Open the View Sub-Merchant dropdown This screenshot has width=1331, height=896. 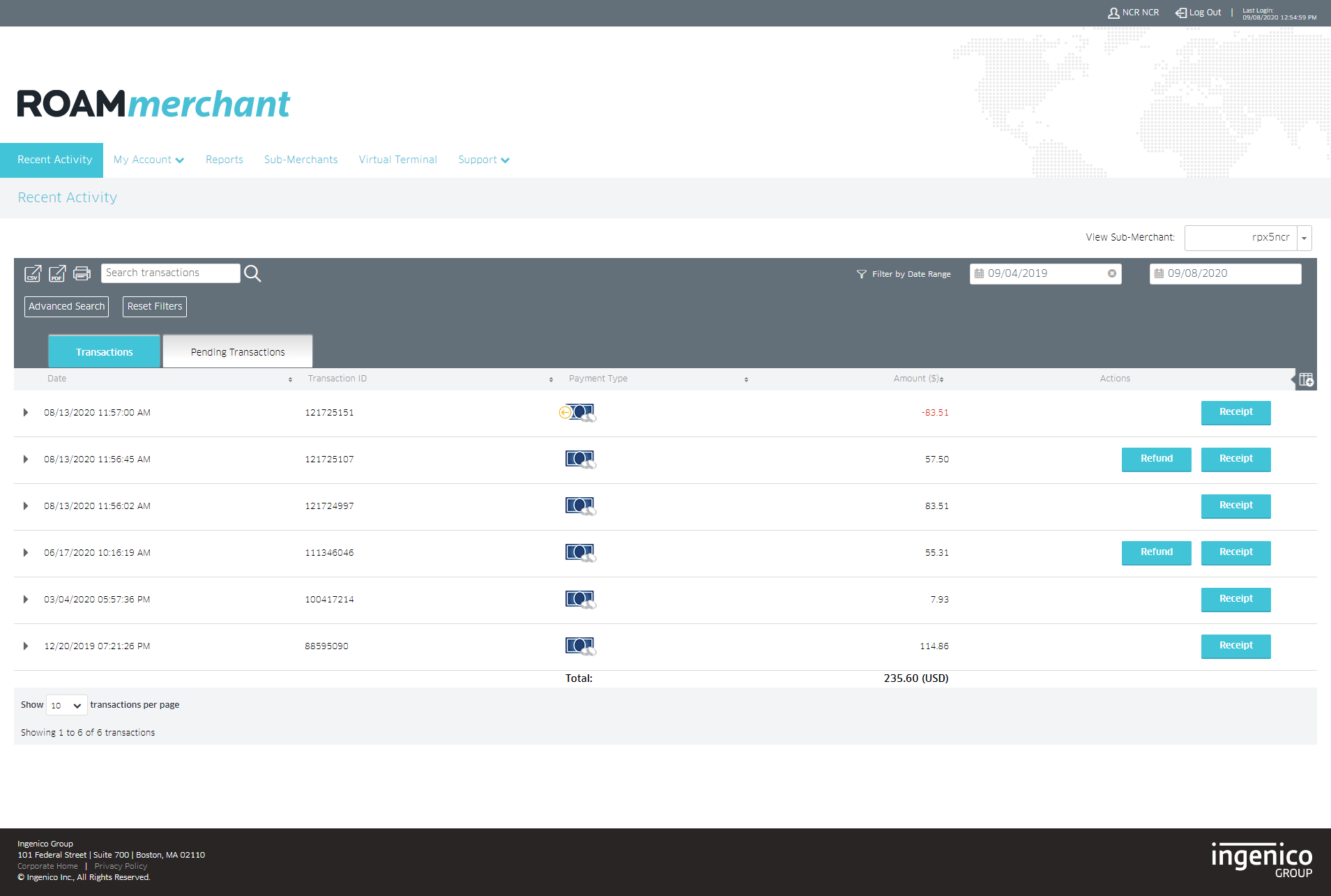(1304, 238)
